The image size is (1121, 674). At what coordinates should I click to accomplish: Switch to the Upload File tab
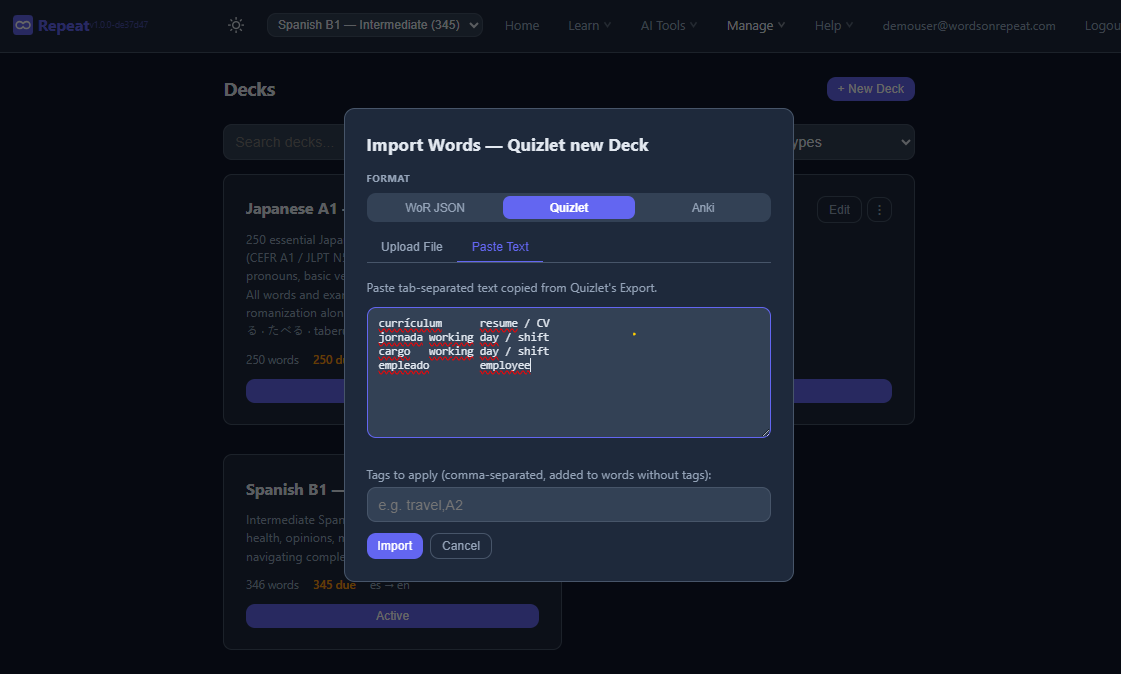pyautogui.click(x=412, y=247)
